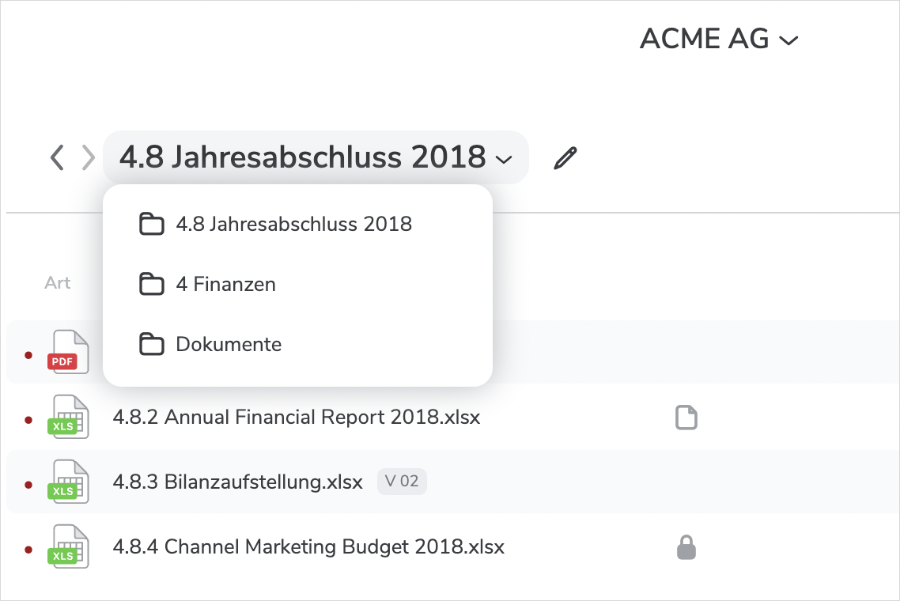Click the lock icon on Channel Marketing Budget
Screen dimensions: 900x601
point(686,547)
